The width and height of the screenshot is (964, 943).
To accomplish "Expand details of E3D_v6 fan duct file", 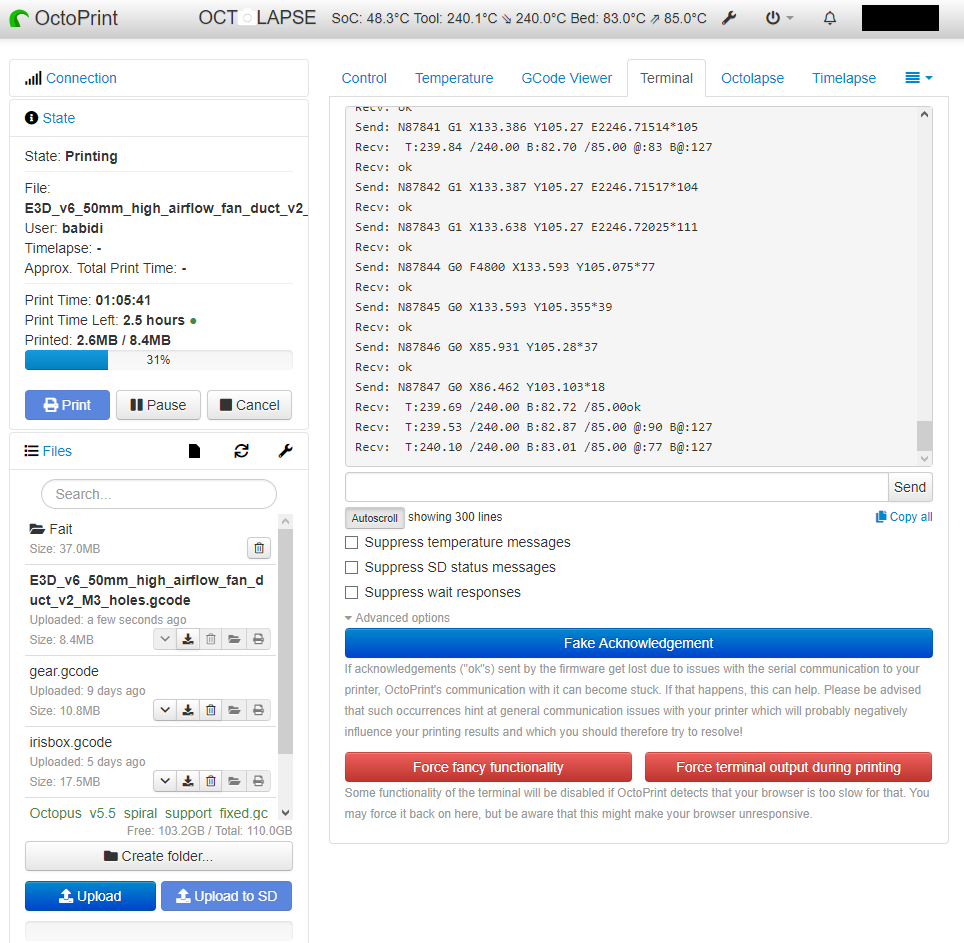I will (165, 639).
